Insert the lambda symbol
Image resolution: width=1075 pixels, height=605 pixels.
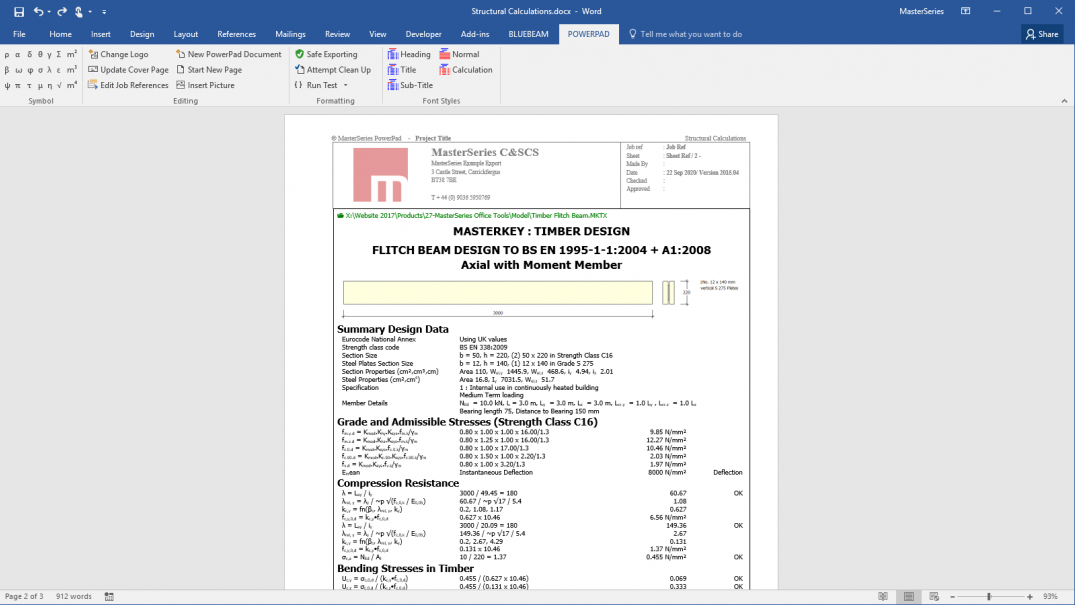49,70
